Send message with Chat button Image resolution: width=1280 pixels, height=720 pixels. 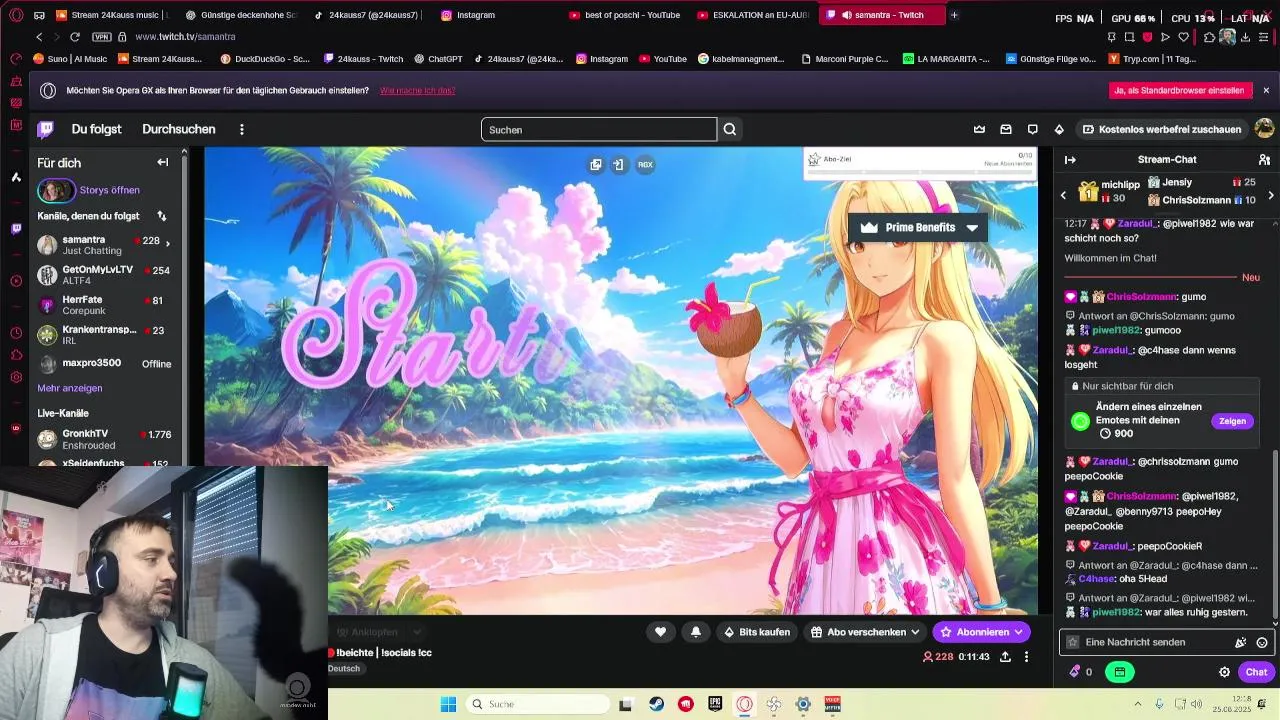tap(1256, 672)
